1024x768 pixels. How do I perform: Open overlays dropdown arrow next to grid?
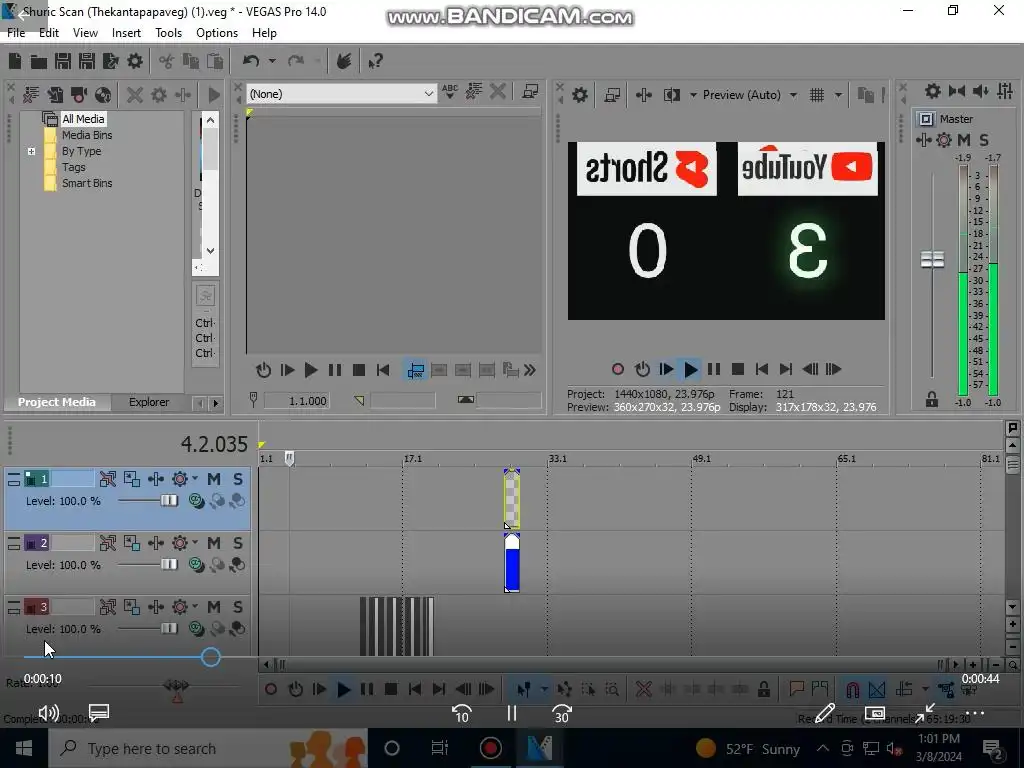coord(838,95)
